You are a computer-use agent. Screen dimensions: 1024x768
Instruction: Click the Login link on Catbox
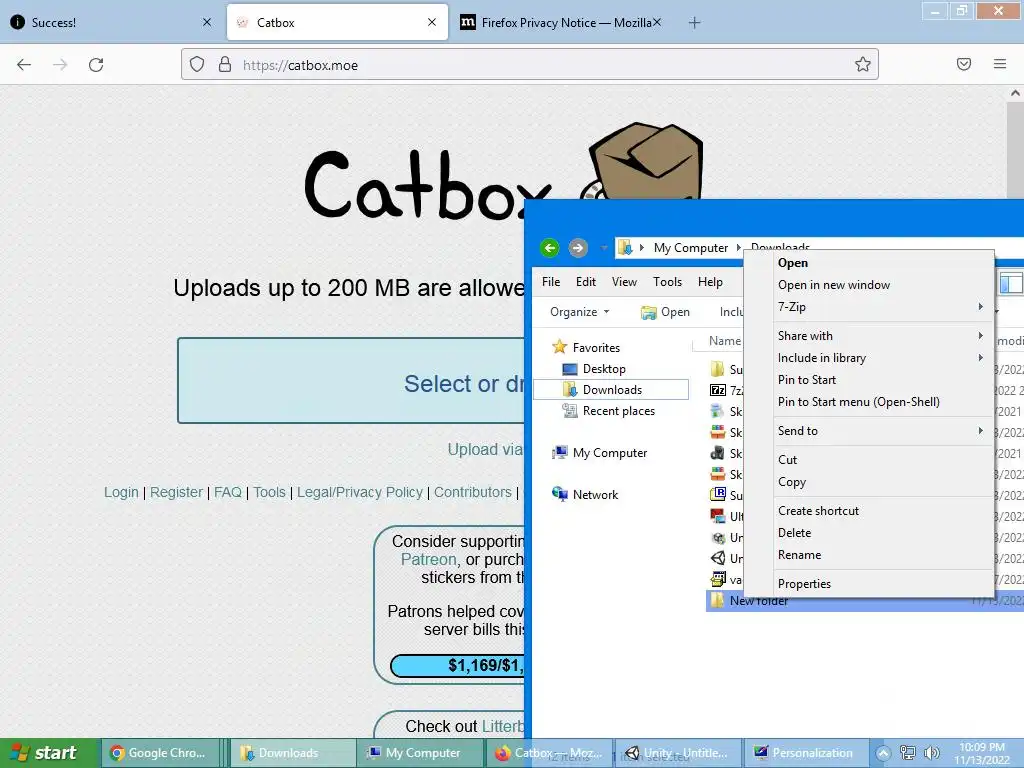tap(121, 492)
